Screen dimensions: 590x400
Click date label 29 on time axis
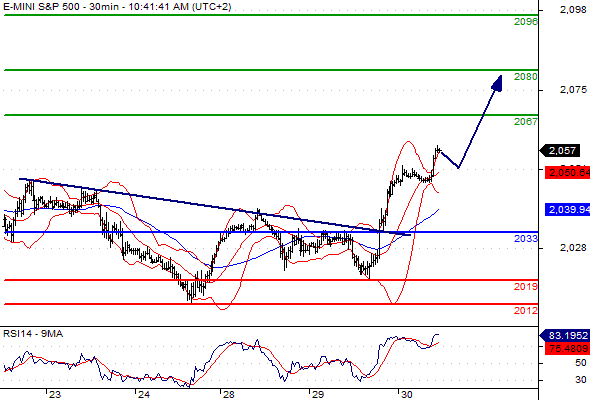coord(318,395)
